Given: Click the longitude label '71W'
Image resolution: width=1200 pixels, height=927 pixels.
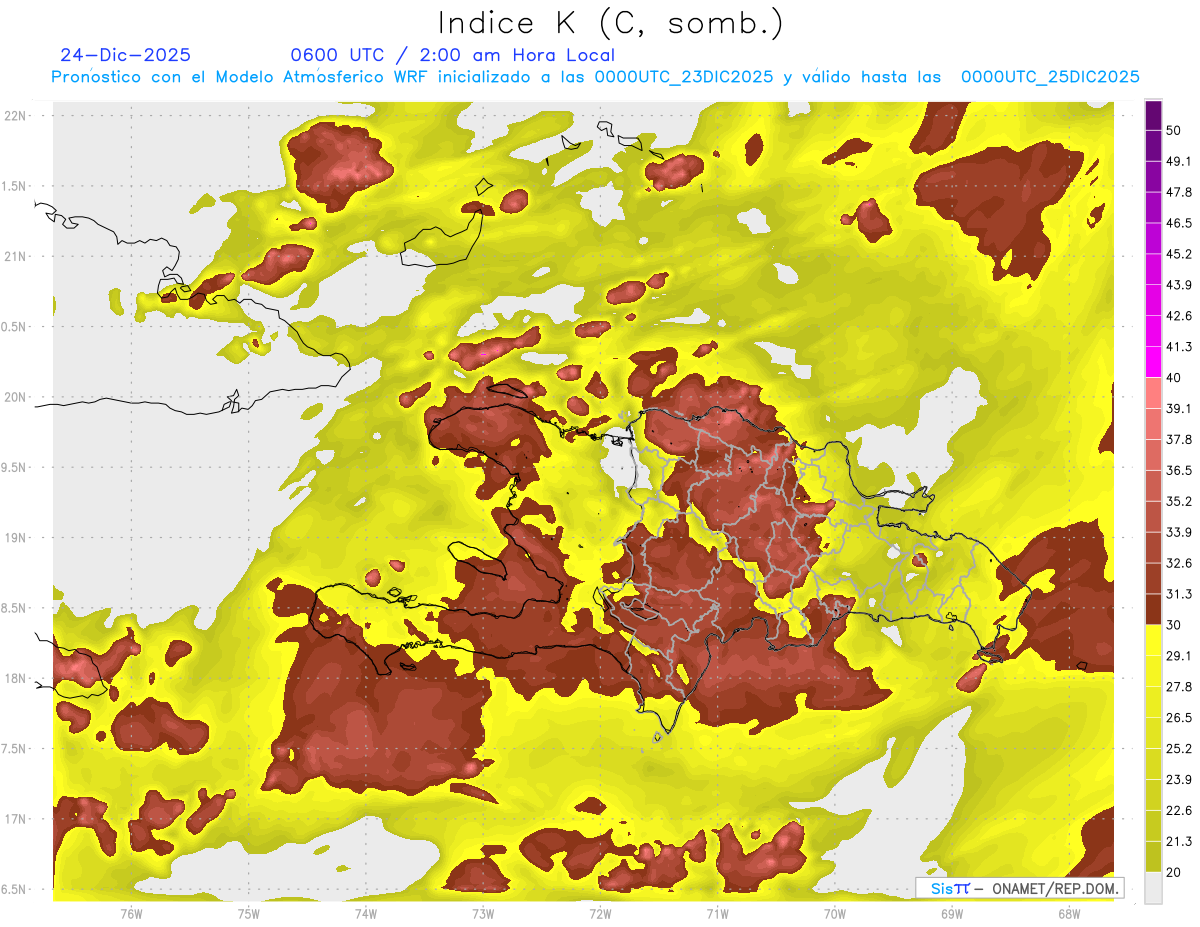Looking at the screenshot, I should click(x=717, y=913).
